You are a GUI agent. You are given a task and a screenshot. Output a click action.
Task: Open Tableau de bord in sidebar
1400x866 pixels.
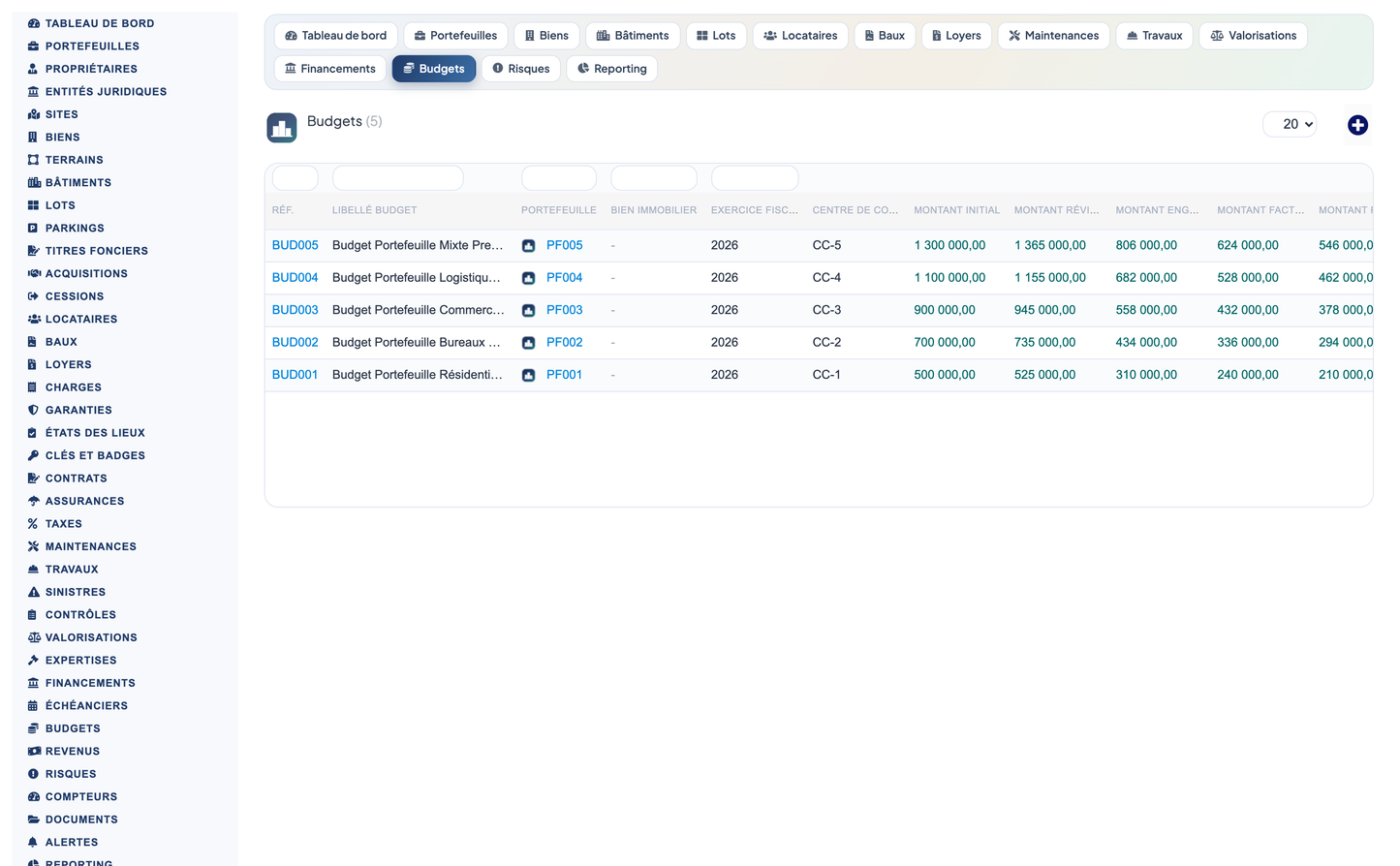[x=91, y=23]
